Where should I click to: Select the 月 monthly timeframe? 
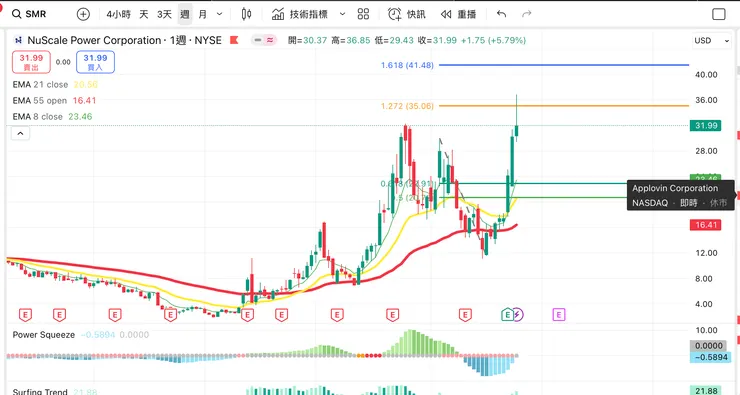click(x=202, y=14)
